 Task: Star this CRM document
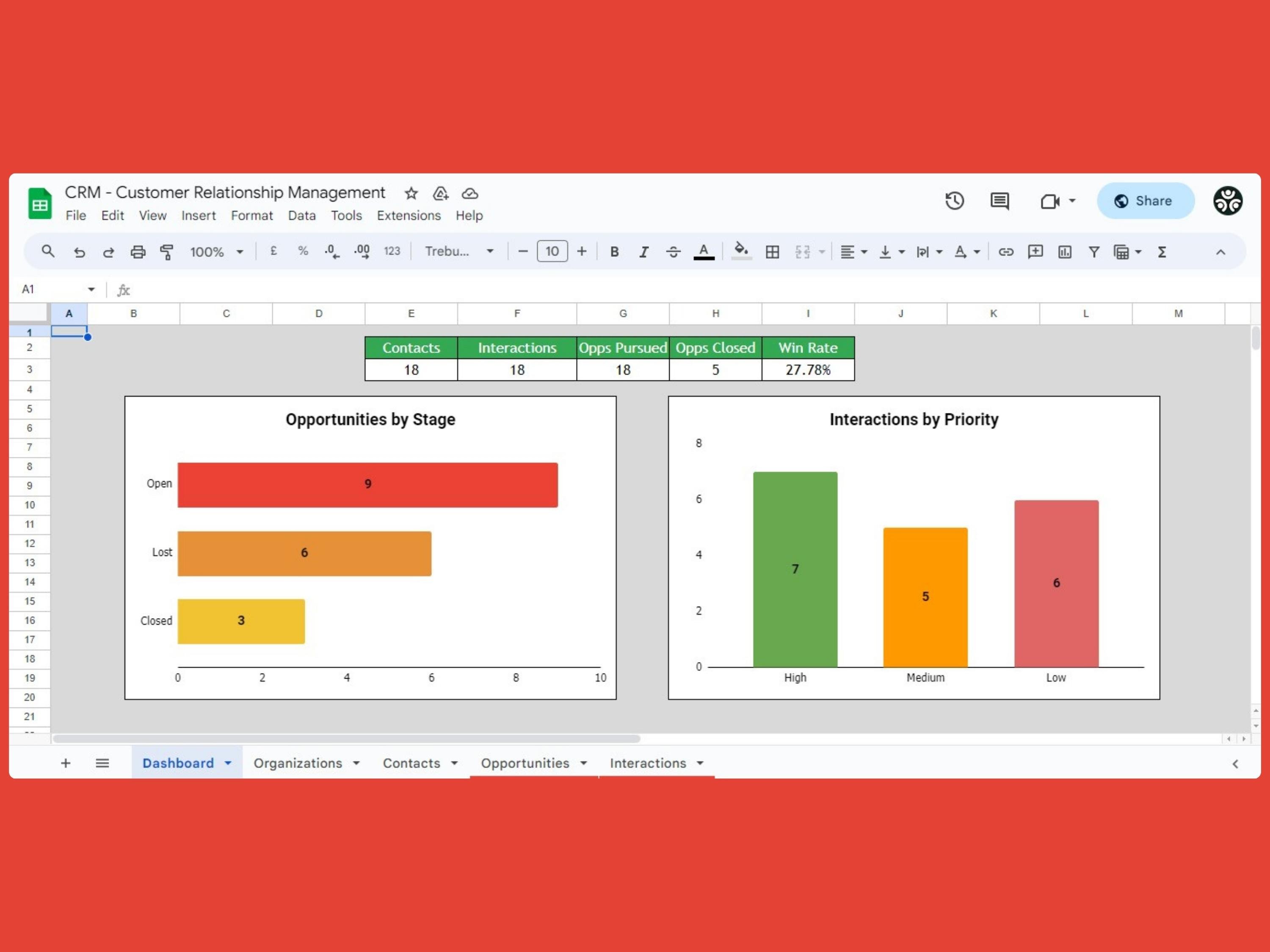(x=411, y=193)
